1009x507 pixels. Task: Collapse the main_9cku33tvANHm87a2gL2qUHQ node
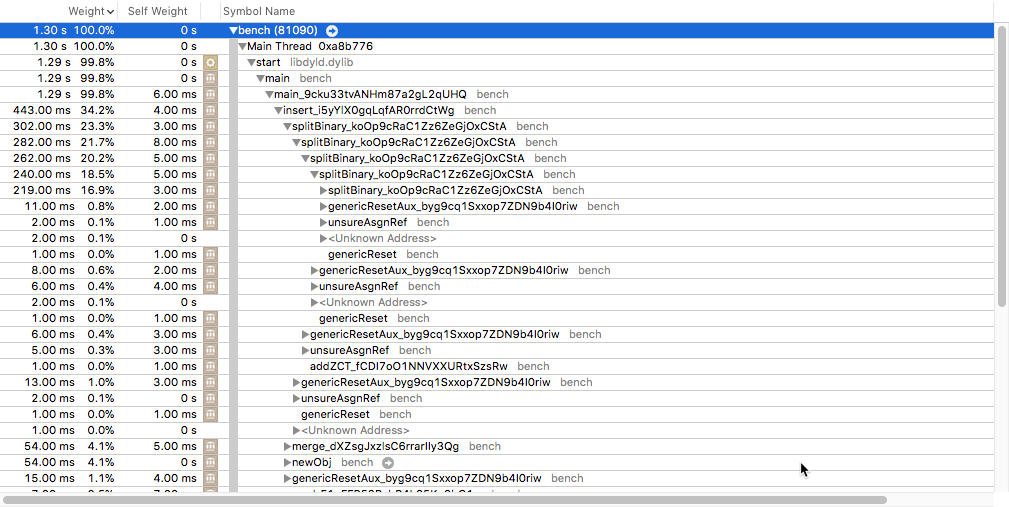pyautogui.click(x=269, y=95)
